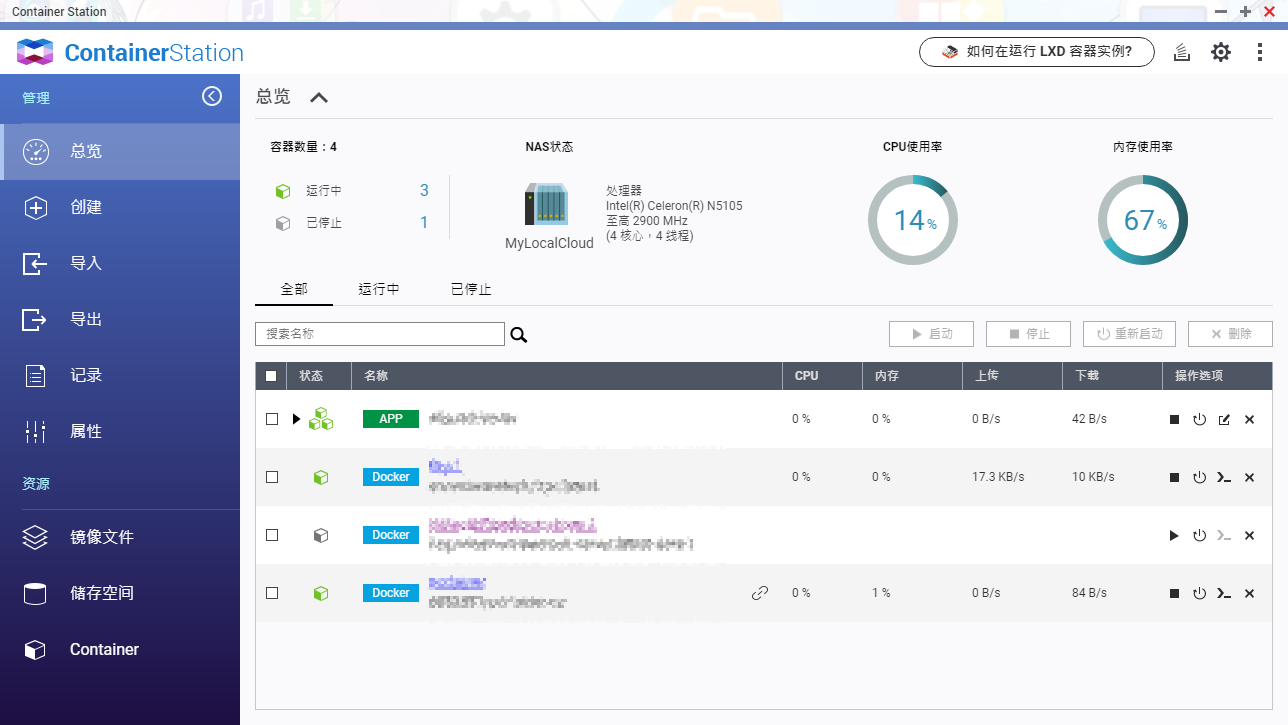Open the settings gear in the header
1288x725 pixels.
pyautogui.click(x=1221, y=52)
